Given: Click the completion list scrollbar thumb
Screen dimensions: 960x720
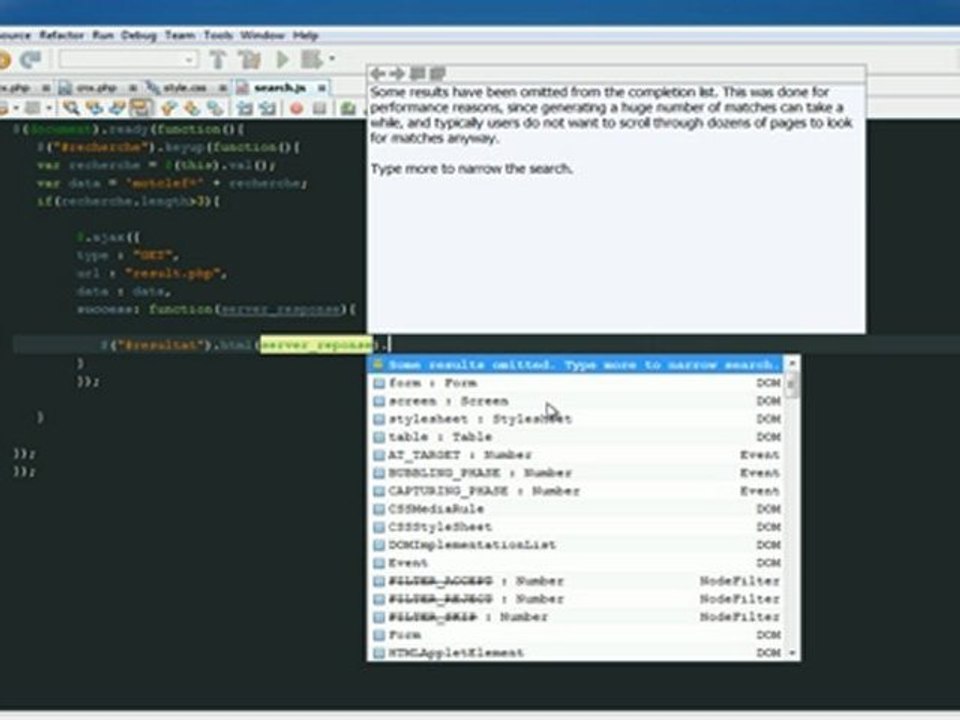Looking at the screenshot, I should 792,386.
